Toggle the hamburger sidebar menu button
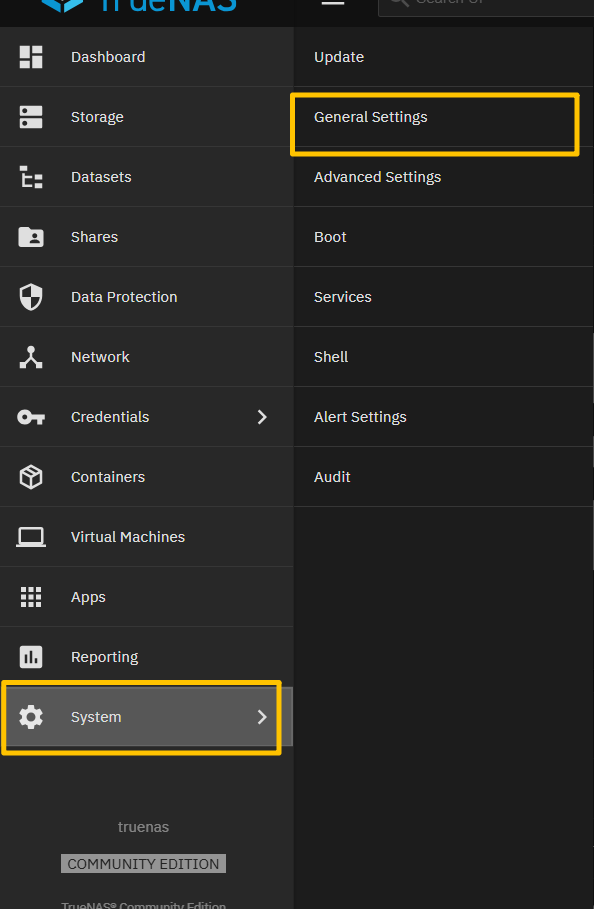Image resolution: width=594 pixels, height=909 pixels. pyautogui.click(x=333, y=2)
